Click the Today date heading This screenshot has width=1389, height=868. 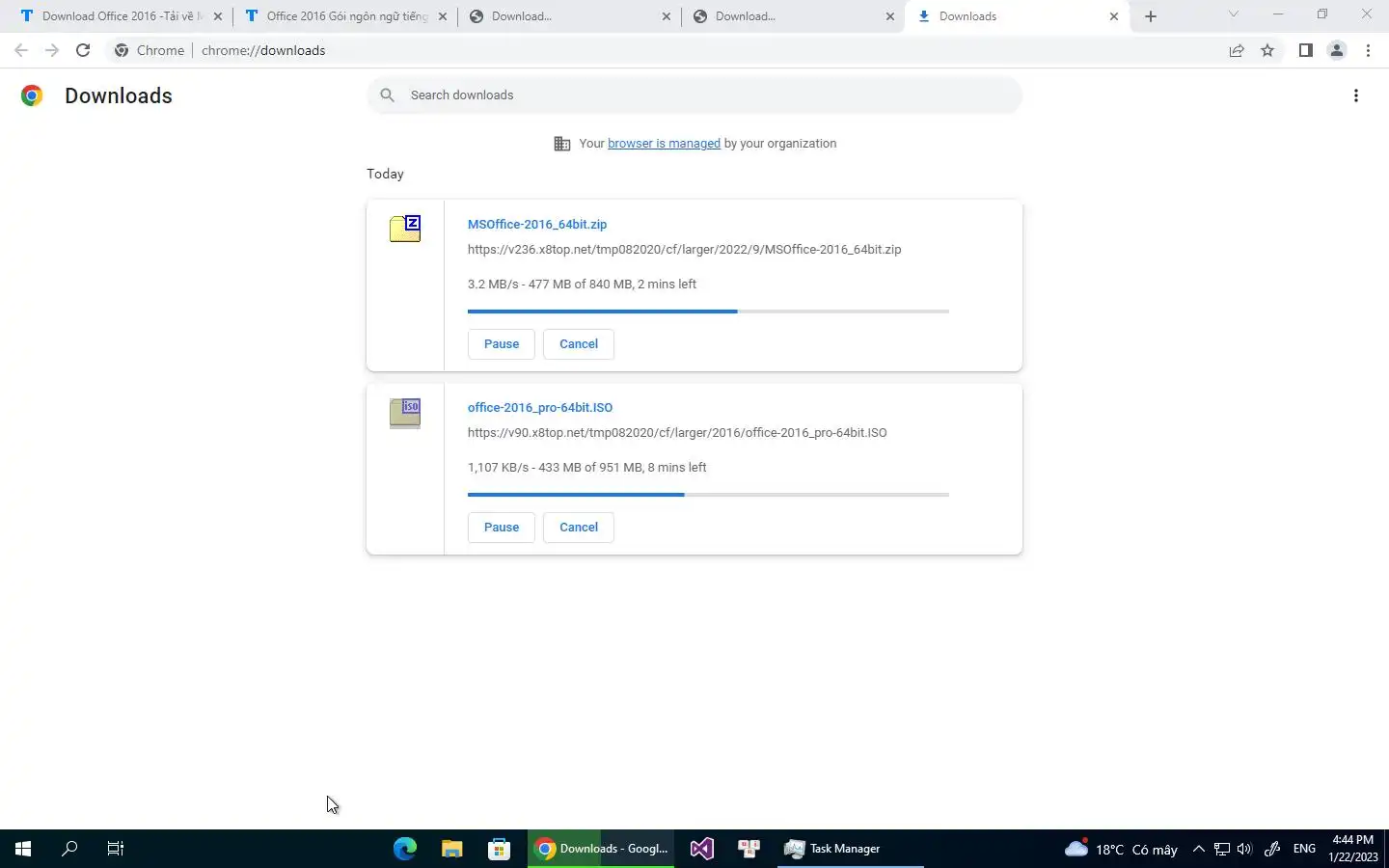pos(385,174)
